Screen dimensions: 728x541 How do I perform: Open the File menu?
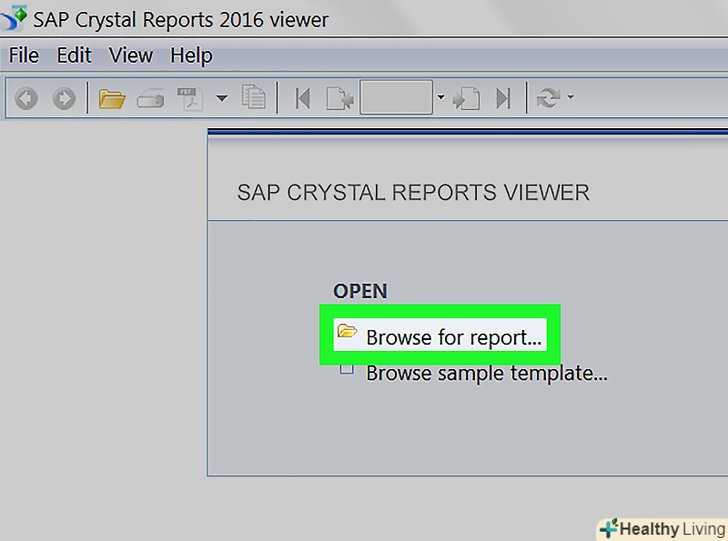pos(24,56)
